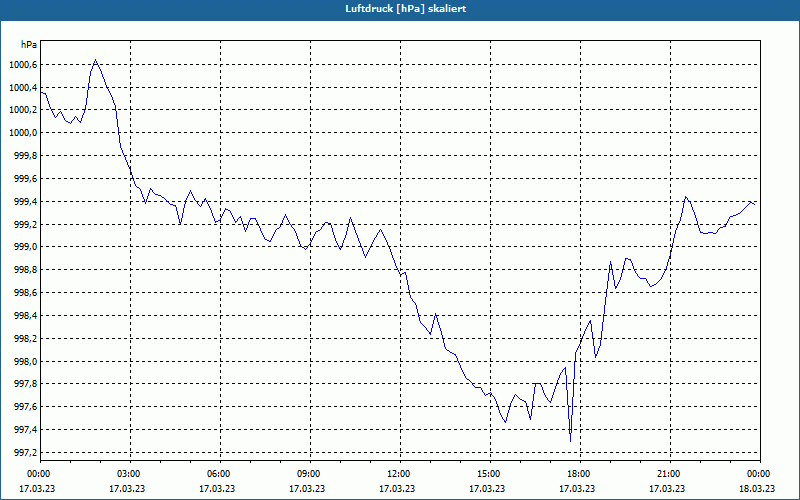This screenshot has height=500, width=800.
Task: Click the 00:00 label above 18.03.23
Action: (x=760, y=474)
